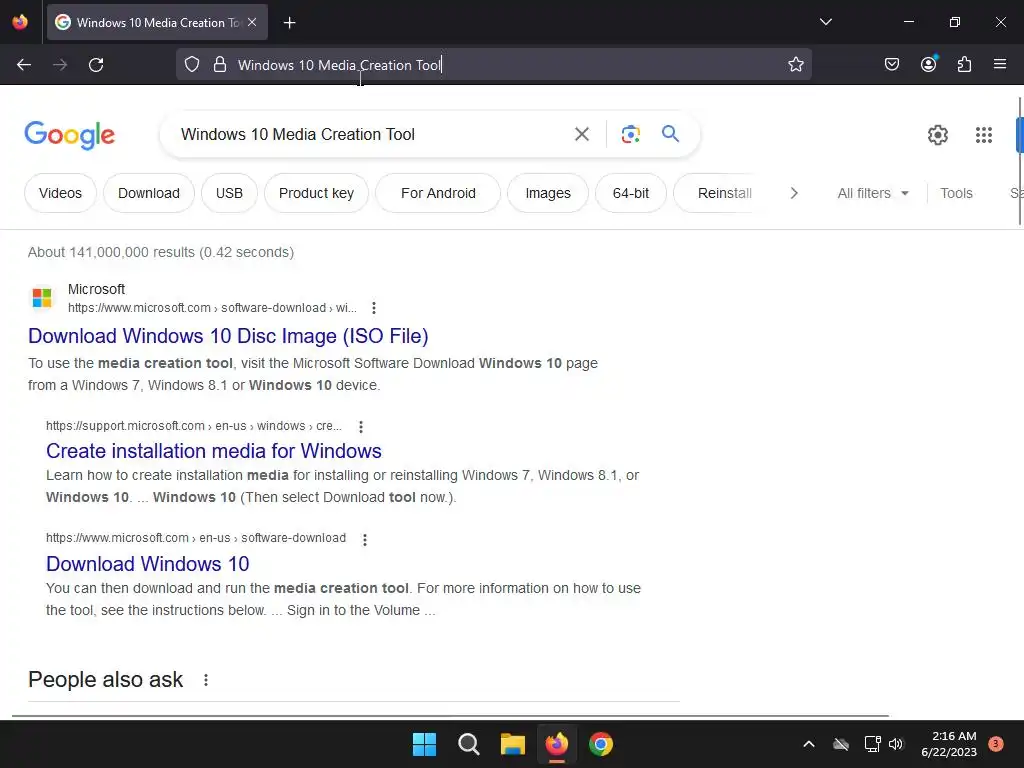Click Microsoft favicon in first result
The image size is (1024, 768).
click(42, 298)
